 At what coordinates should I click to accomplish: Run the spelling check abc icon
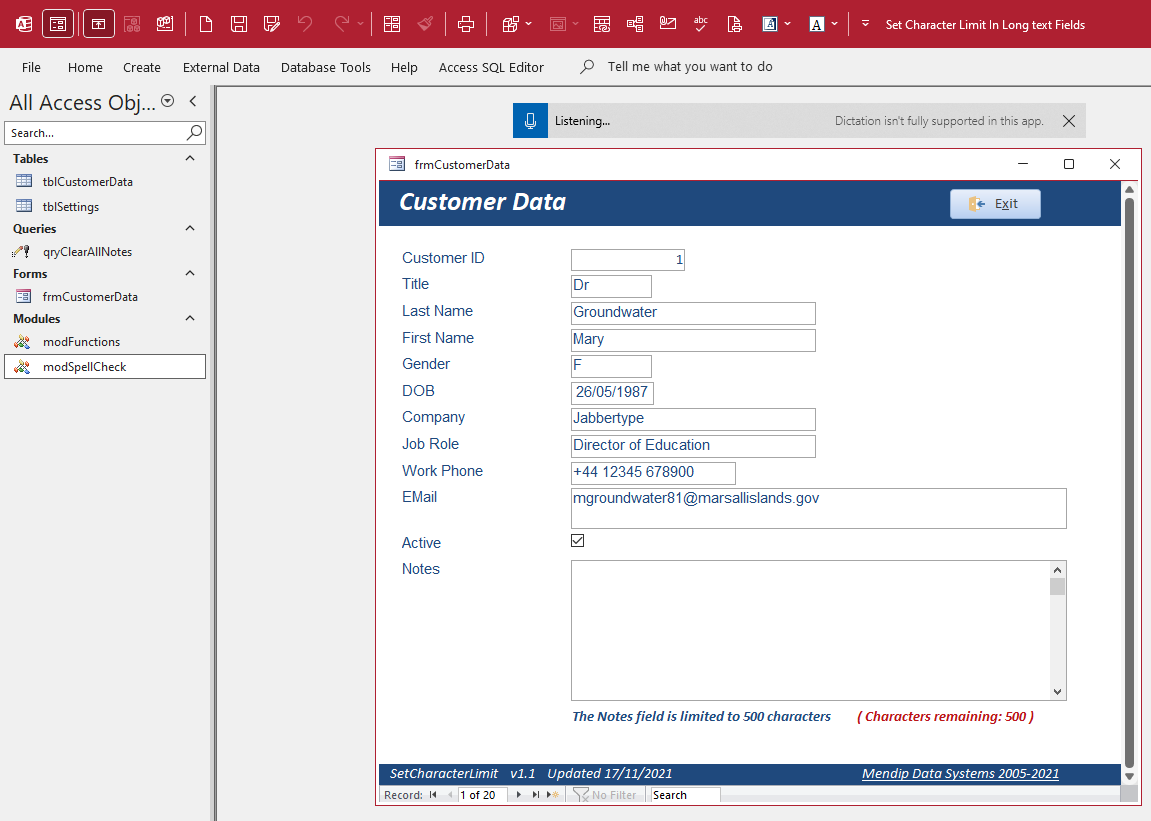click(700, 24)
